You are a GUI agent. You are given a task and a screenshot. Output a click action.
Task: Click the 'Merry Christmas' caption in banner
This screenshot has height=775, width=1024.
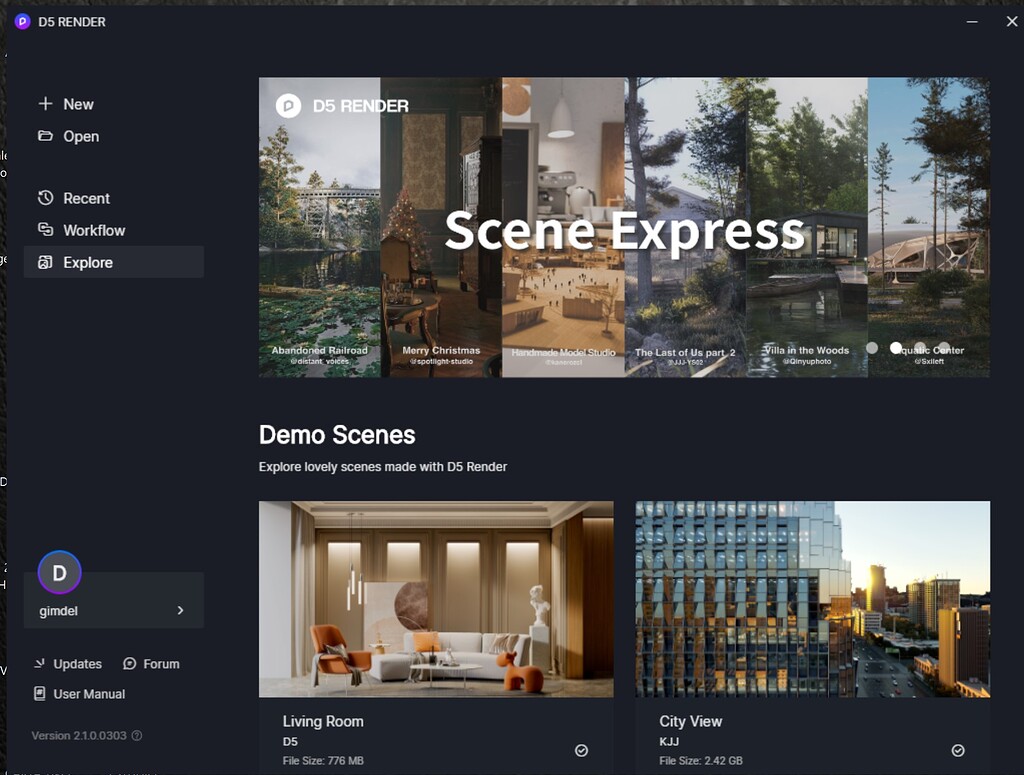[x=441, y=351]
